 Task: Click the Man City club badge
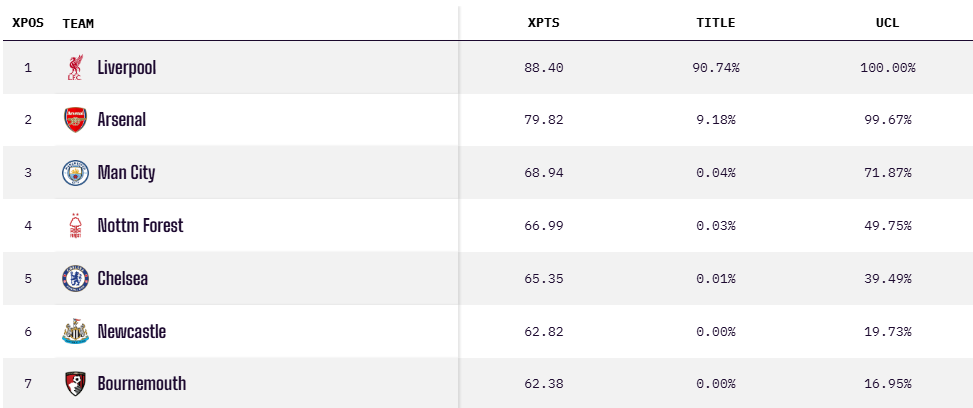75,173
